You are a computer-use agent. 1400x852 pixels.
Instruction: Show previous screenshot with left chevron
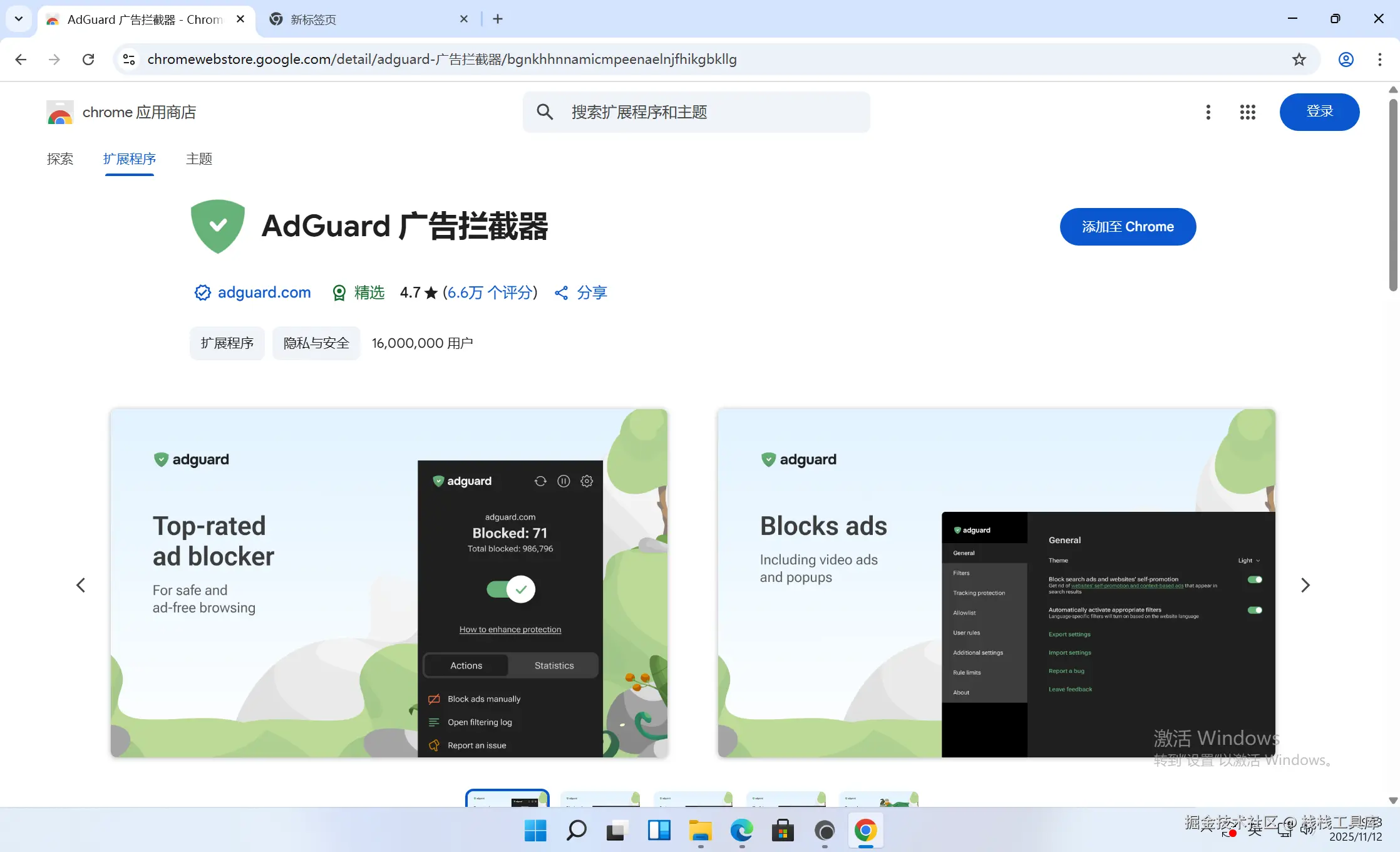[x=81, y=585]
